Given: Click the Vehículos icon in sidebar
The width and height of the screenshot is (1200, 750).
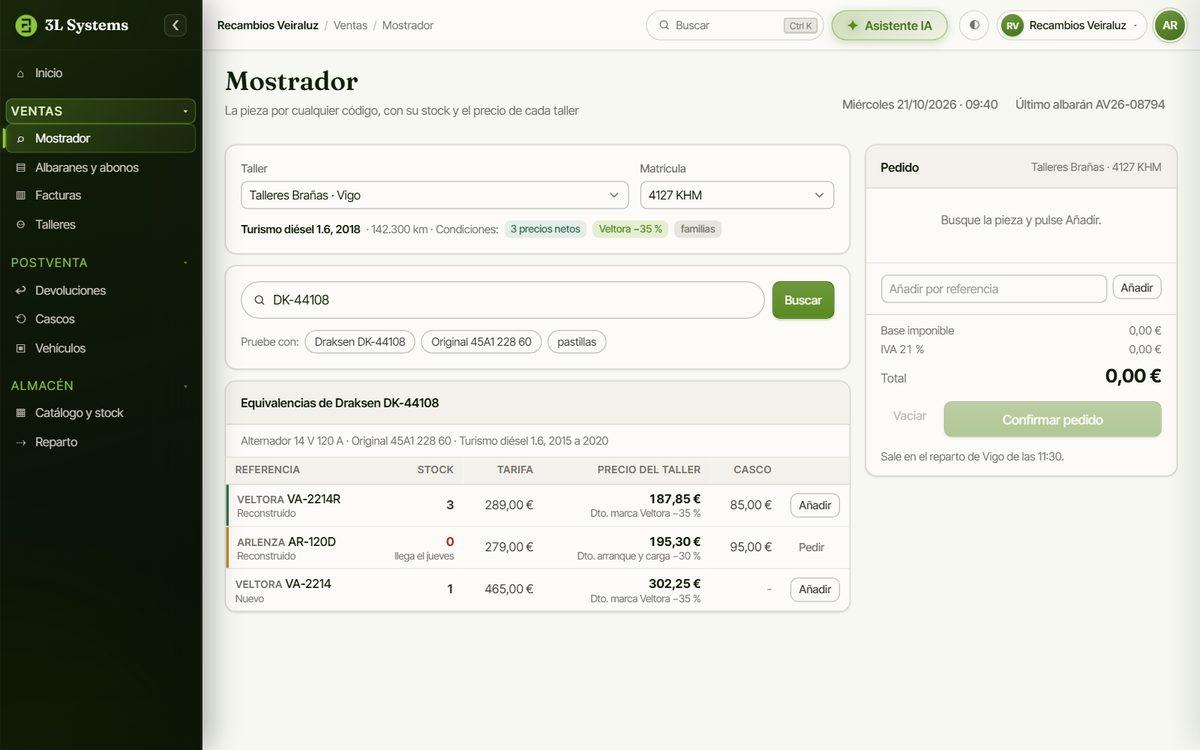Looking at the screenshot, I should click(x=21, y=348).
